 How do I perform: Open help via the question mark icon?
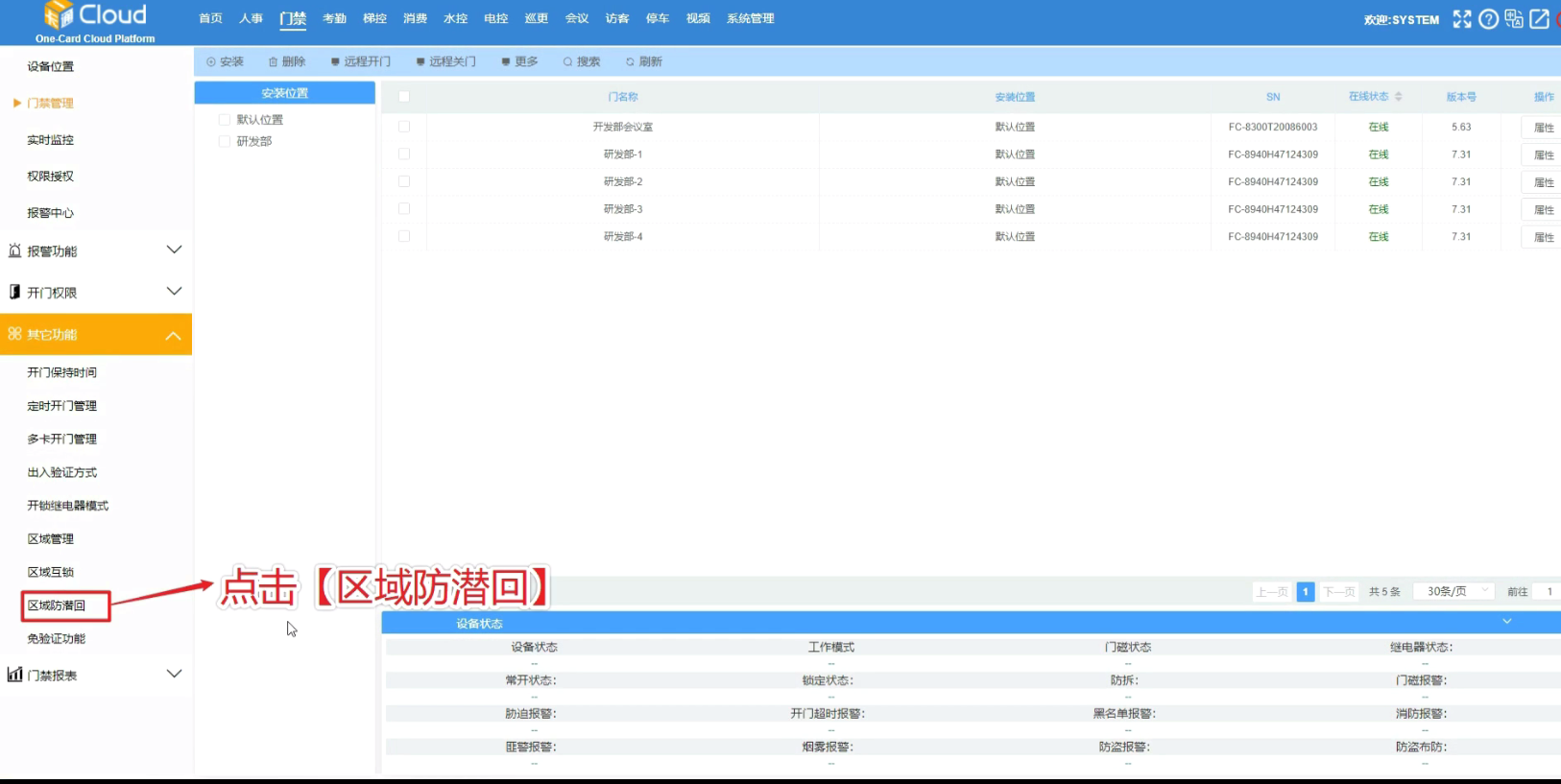click(x=1488, y=19)
